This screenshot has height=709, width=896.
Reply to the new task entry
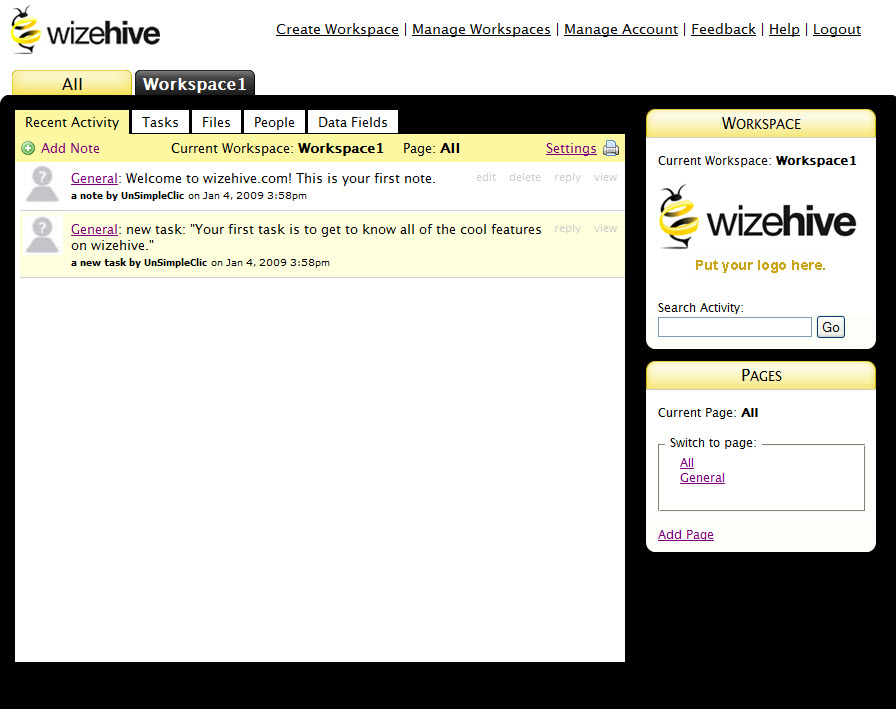pyautogui.click(x=567, y=228)
